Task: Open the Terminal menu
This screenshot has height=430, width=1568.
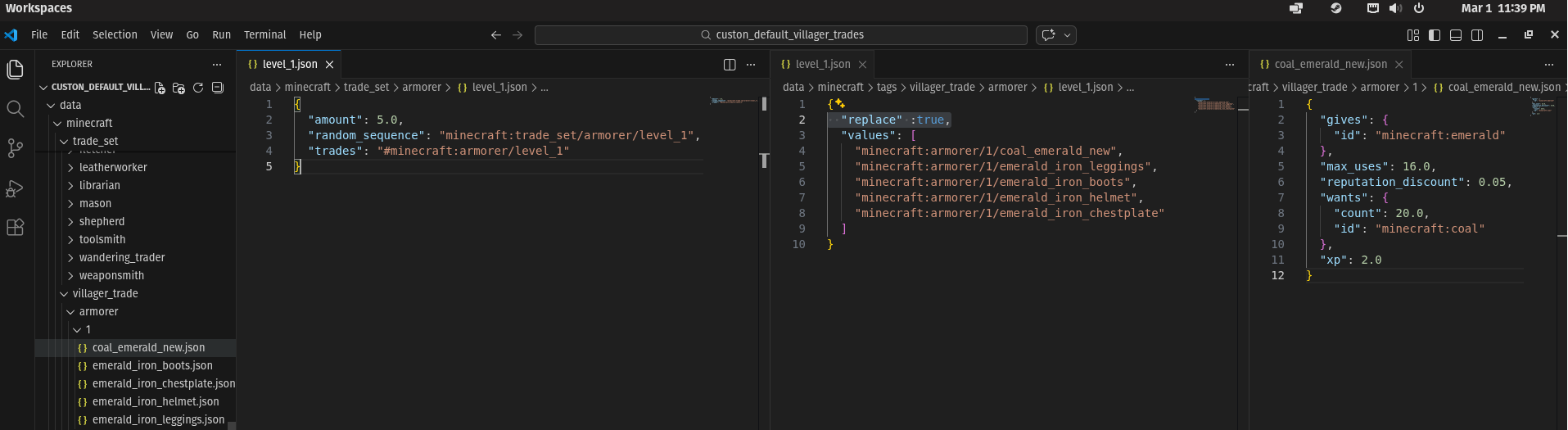Action: pos(264,35)
